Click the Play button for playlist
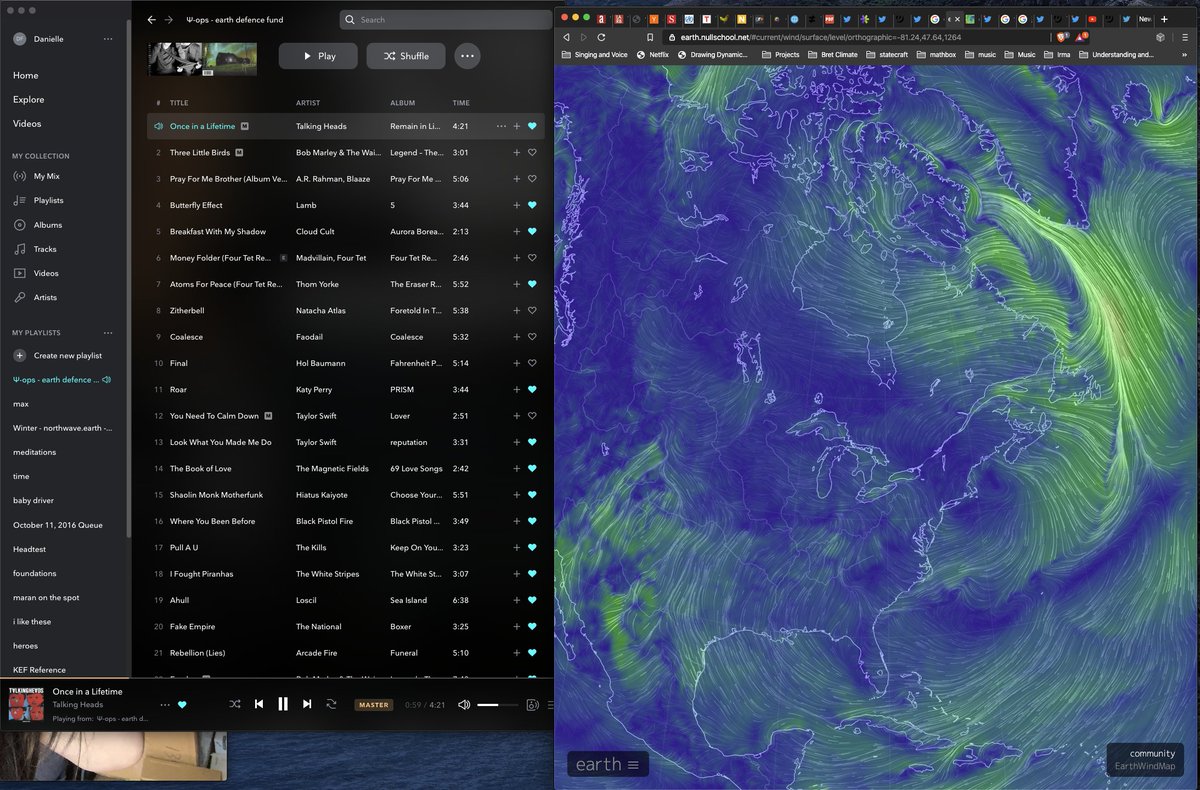The height and width of the screenshot is (790, 1200). coord(318,56)
